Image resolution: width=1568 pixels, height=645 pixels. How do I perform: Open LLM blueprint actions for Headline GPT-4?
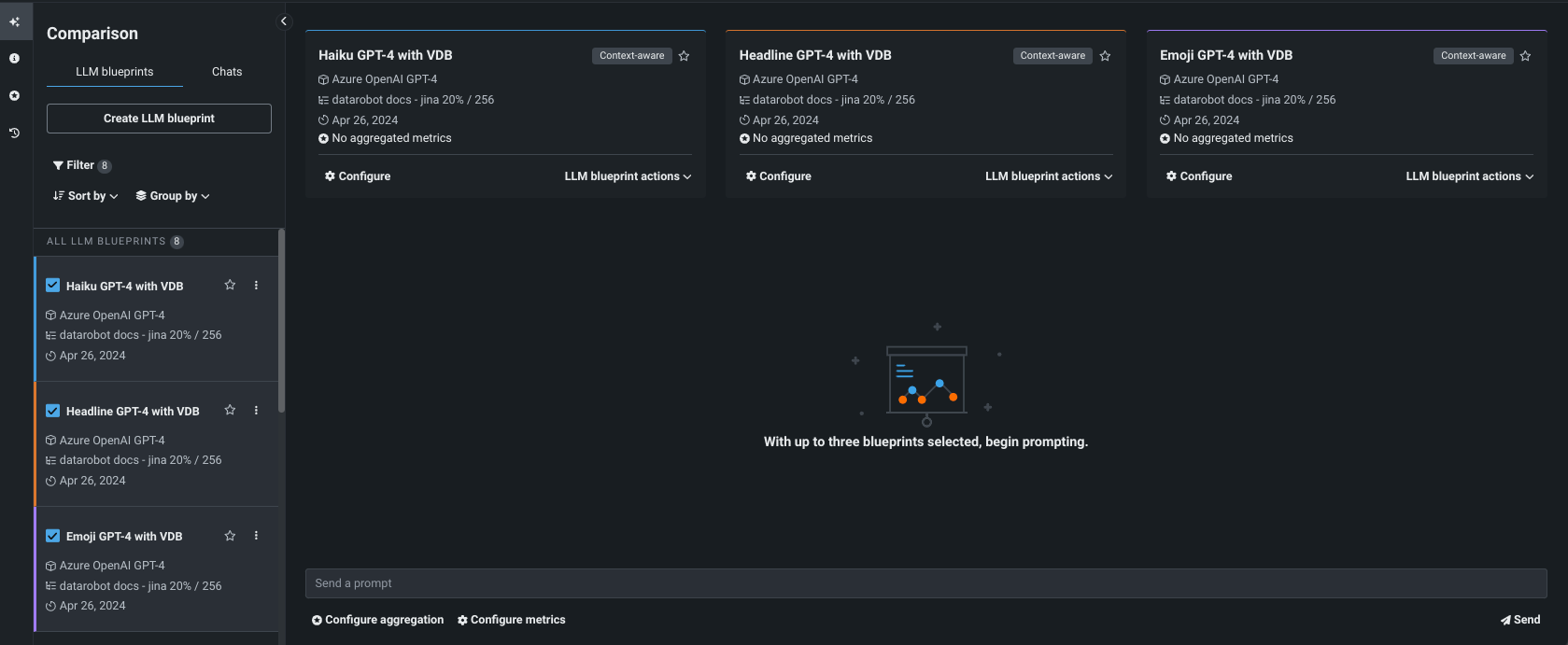pos(1049,176)
